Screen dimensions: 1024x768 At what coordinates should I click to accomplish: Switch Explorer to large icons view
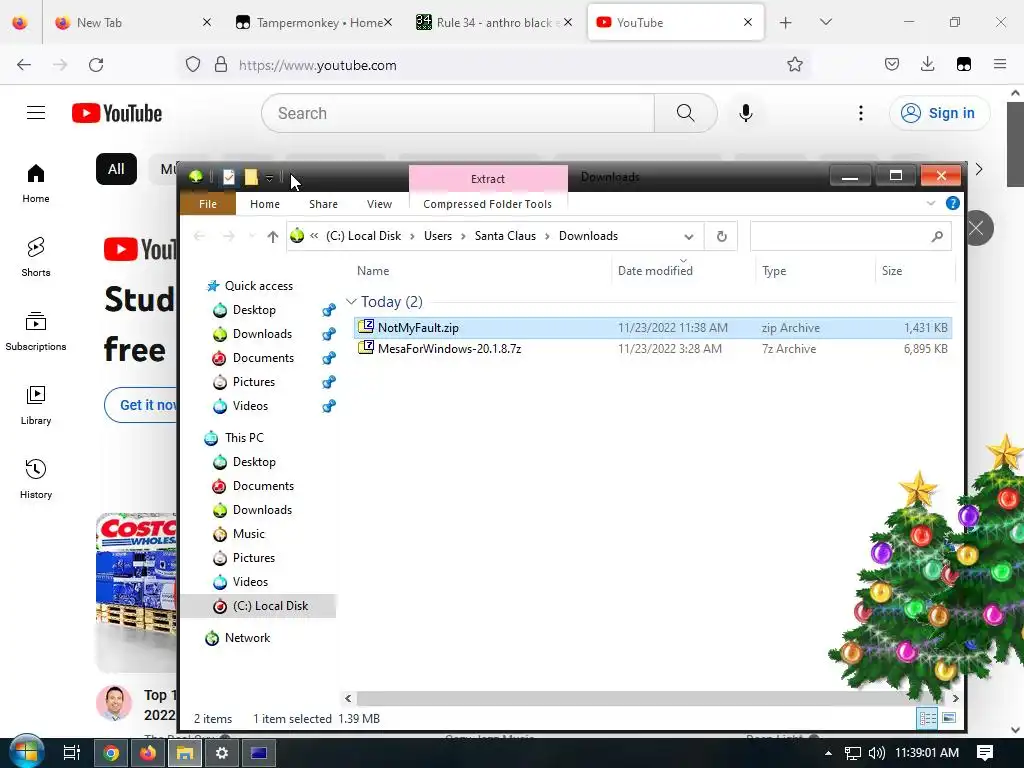[949, 718]
